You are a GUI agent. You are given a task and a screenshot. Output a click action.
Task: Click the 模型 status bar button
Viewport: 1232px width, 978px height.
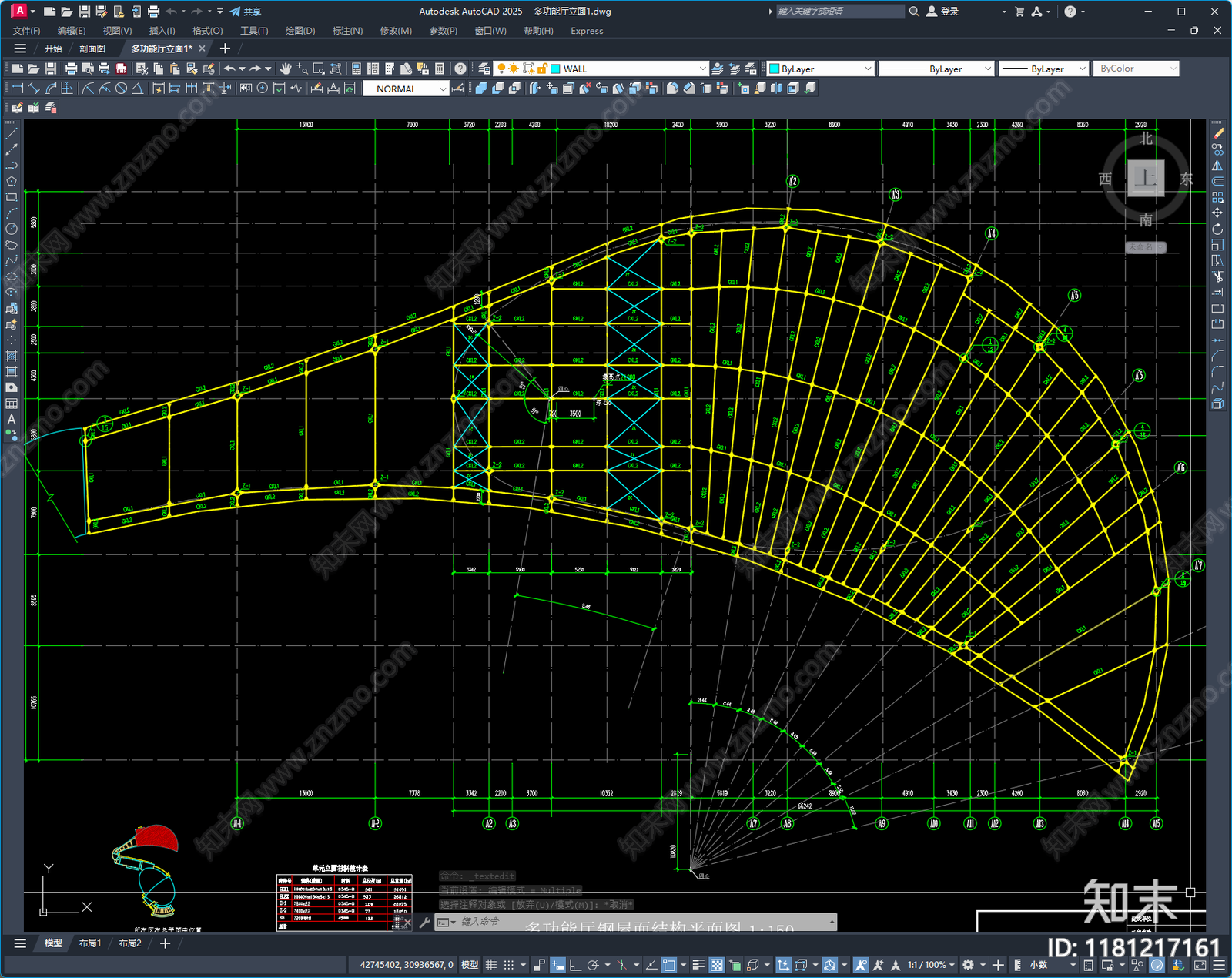tap(470, 965)
